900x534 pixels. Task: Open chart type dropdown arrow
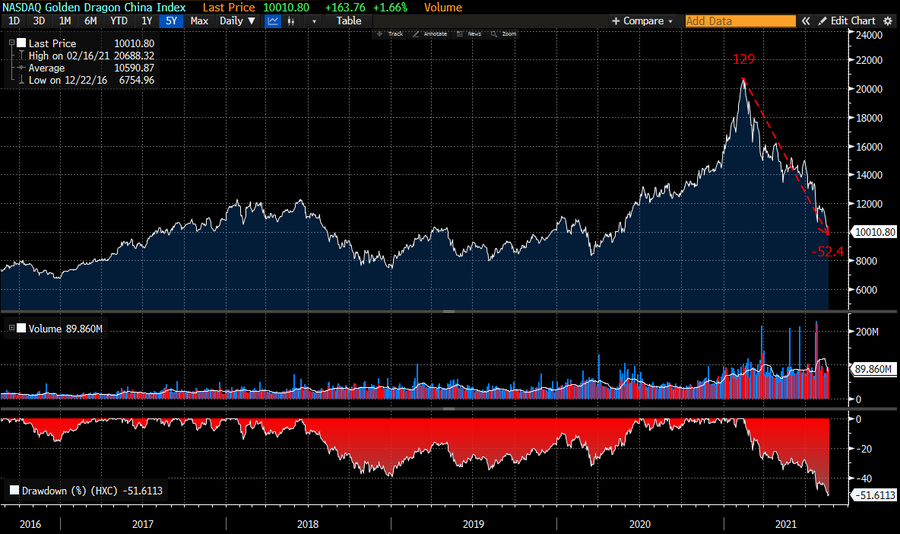314,22
